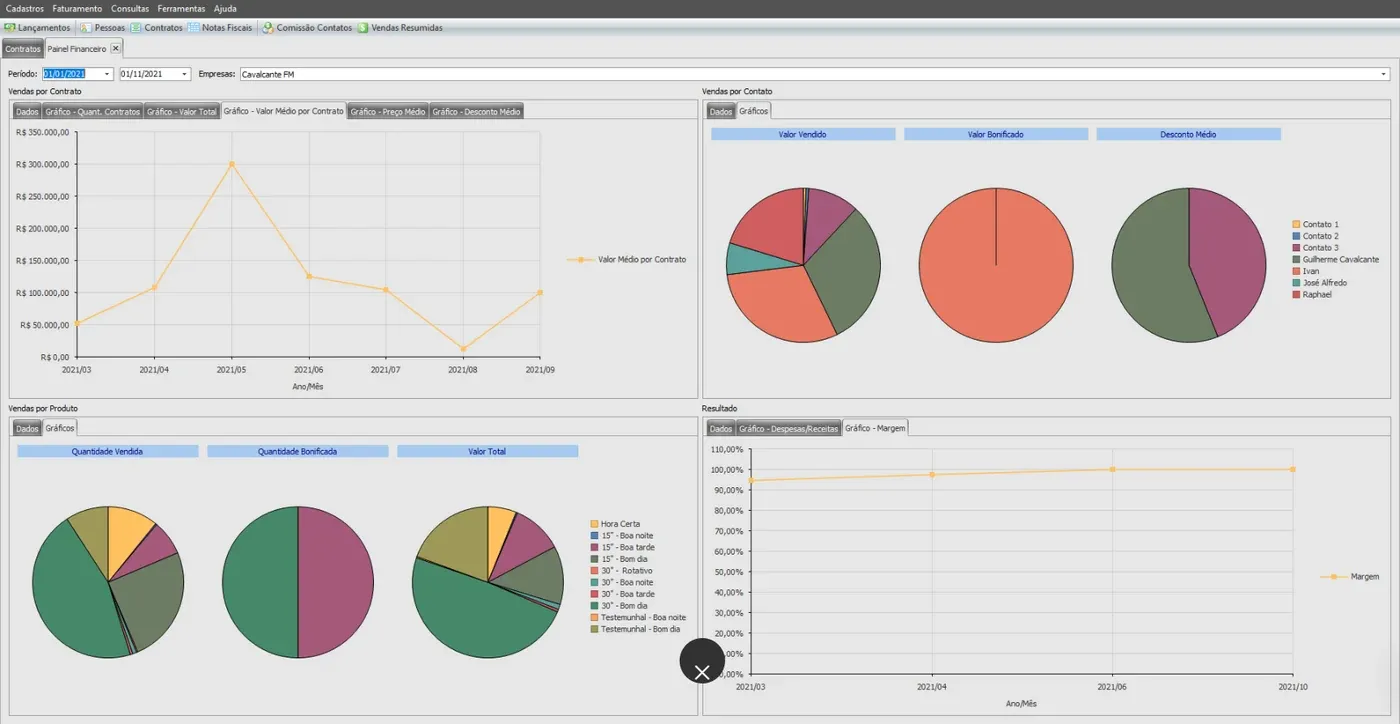
Task: Click the Margem legend entry
Action: 1349,577
